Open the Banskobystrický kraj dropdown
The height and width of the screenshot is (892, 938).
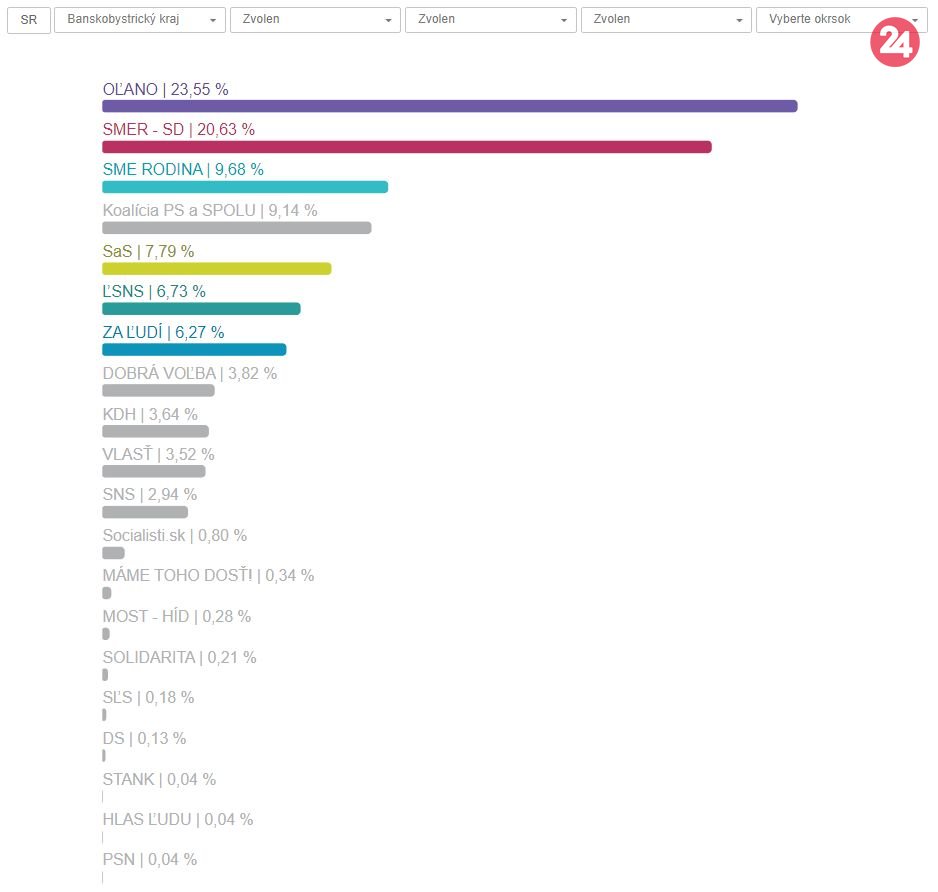pyautogui.click(x=140, y=20)
